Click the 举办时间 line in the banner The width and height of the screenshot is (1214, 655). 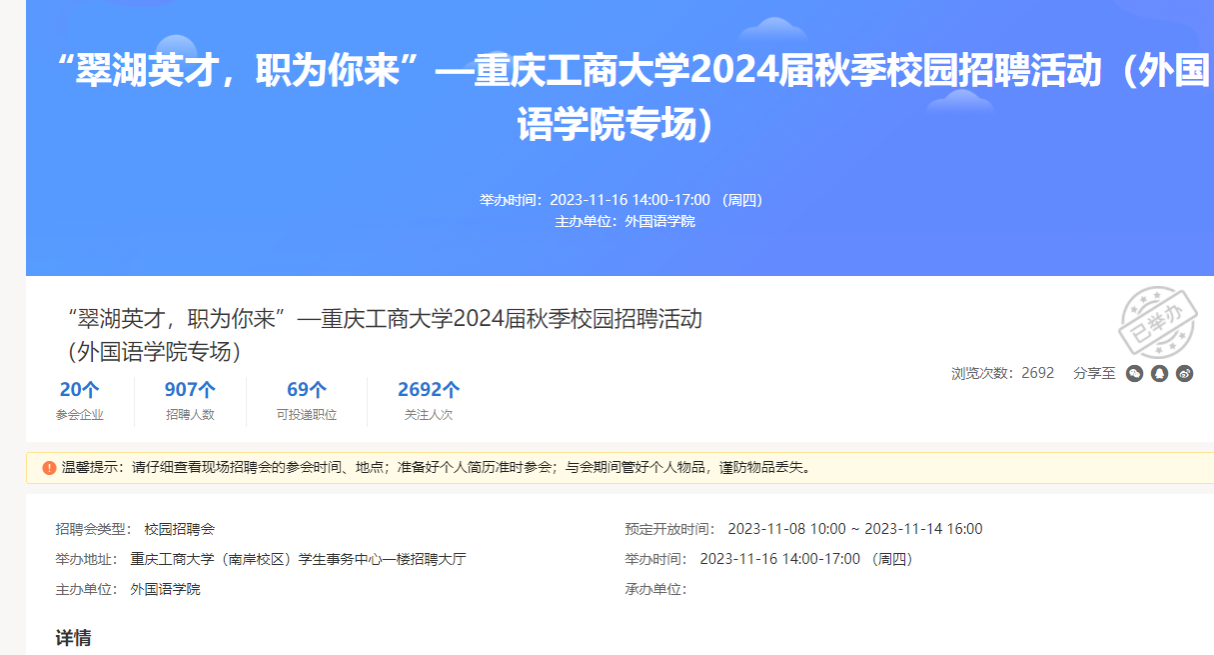620,200
